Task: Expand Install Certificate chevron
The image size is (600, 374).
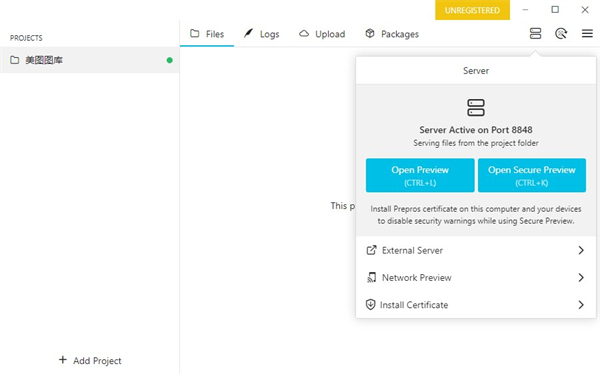Action: (581, 305)
